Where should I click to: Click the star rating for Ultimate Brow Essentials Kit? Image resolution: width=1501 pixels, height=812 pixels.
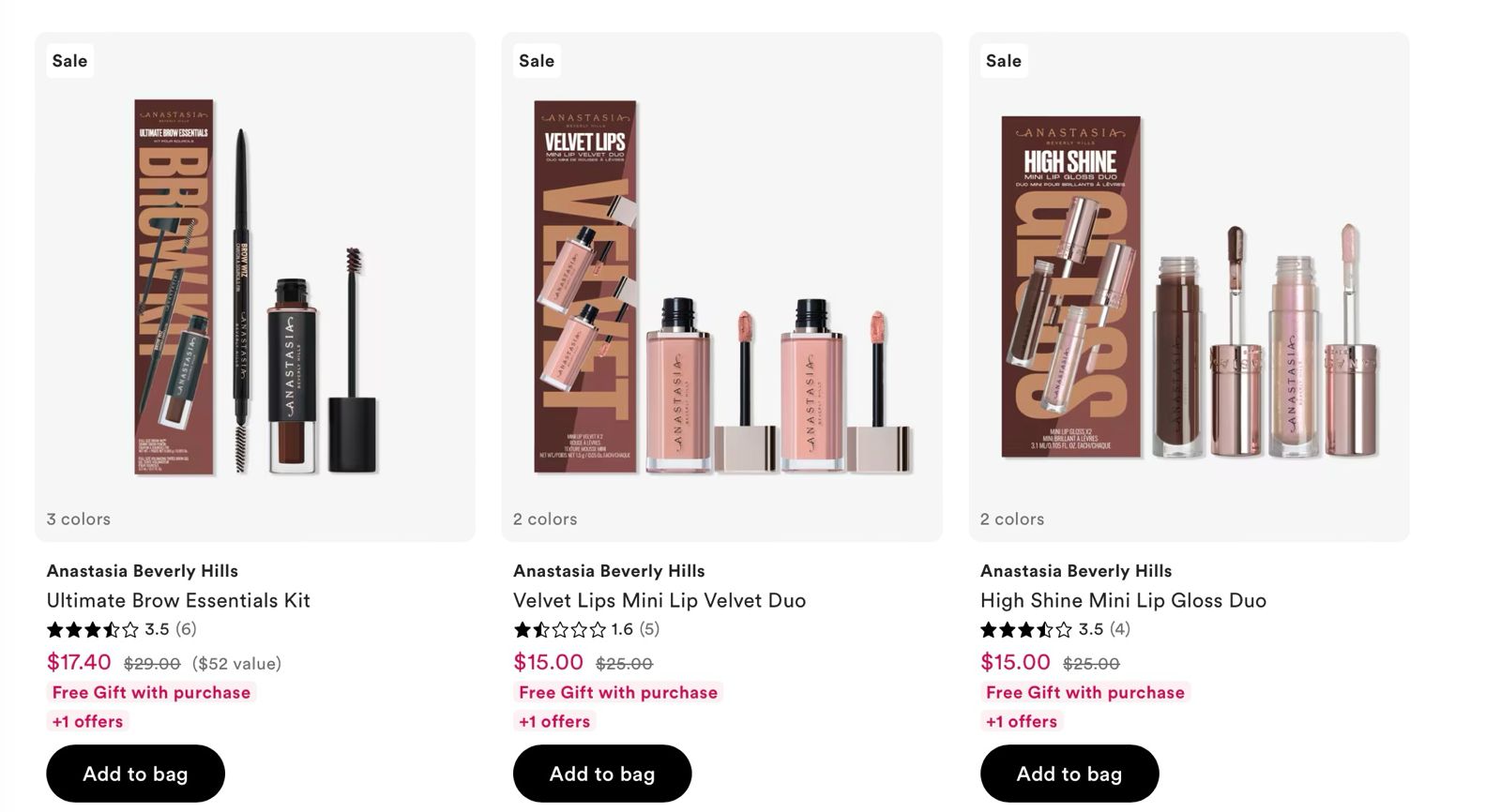pos(91,629)
